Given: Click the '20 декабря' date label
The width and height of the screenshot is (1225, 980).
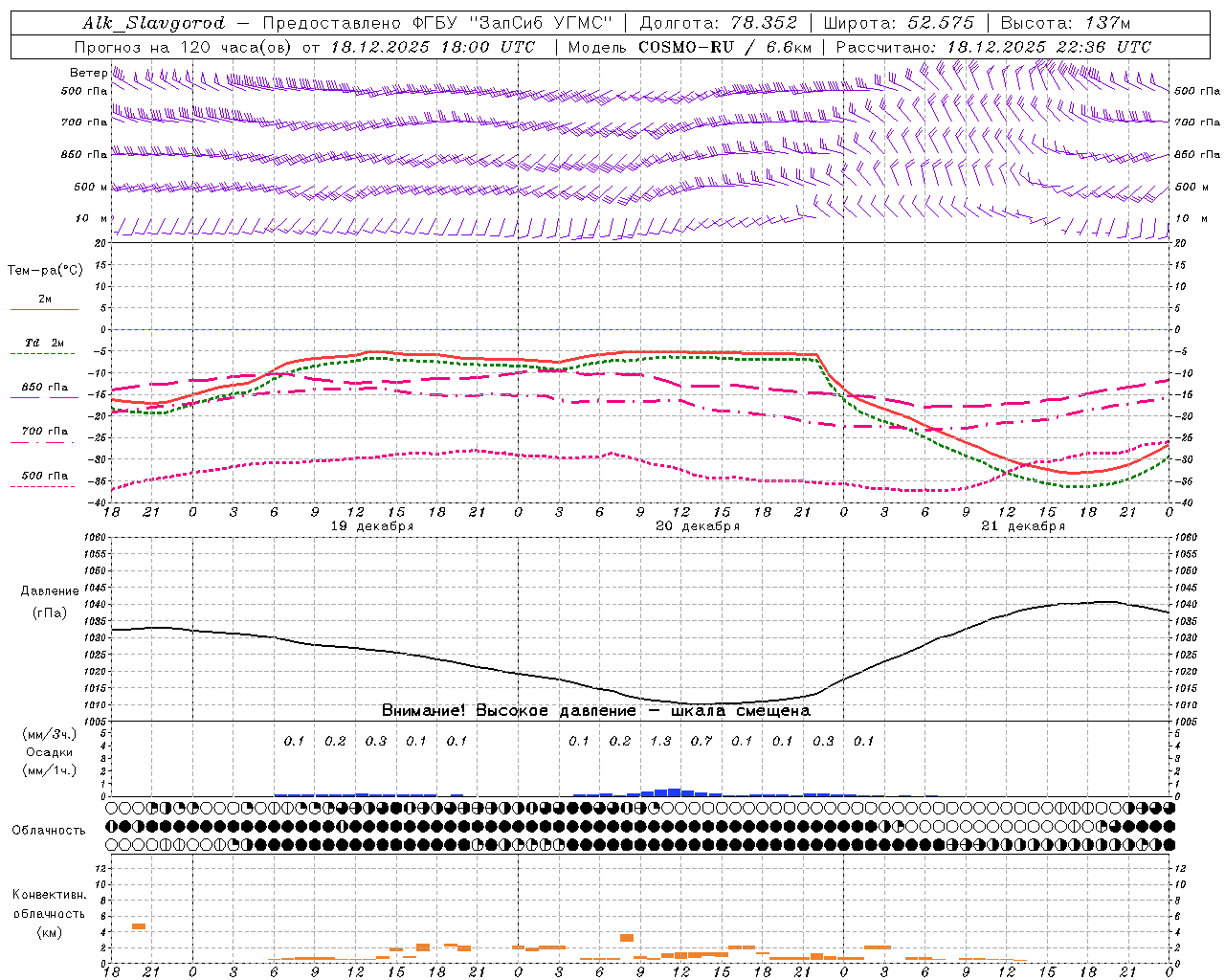Looking at the screenshot, I should [x=698, y=526].
